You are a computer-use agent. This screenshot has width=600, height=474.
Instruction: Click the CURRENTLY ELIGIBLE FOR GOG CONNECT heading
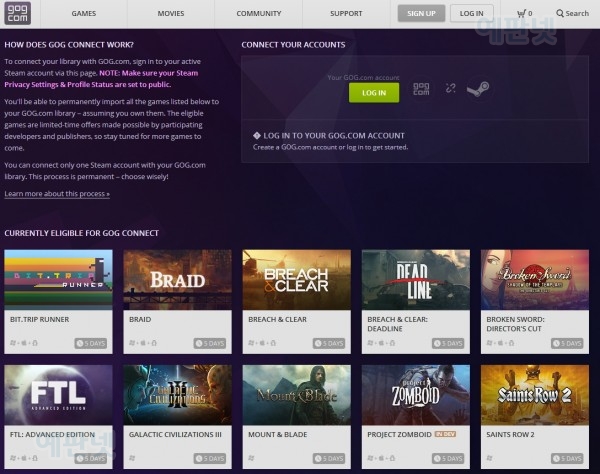[x=82, y=233]
